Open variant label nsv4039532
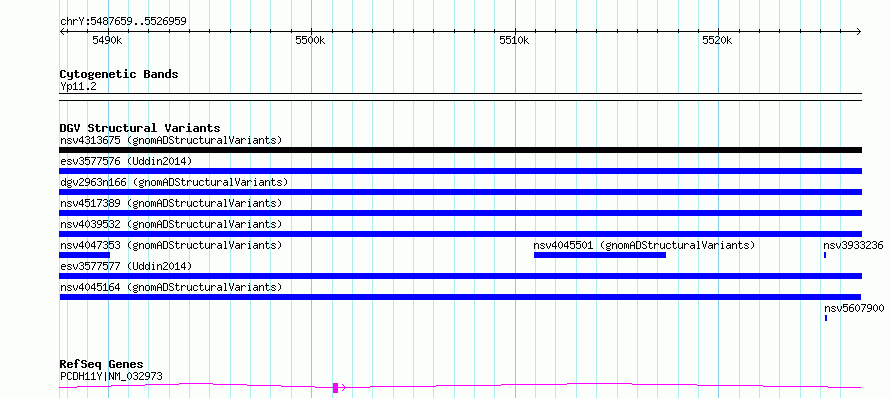Image resolution: width=890 pixels, height=398 pixels. click(171, 224)
